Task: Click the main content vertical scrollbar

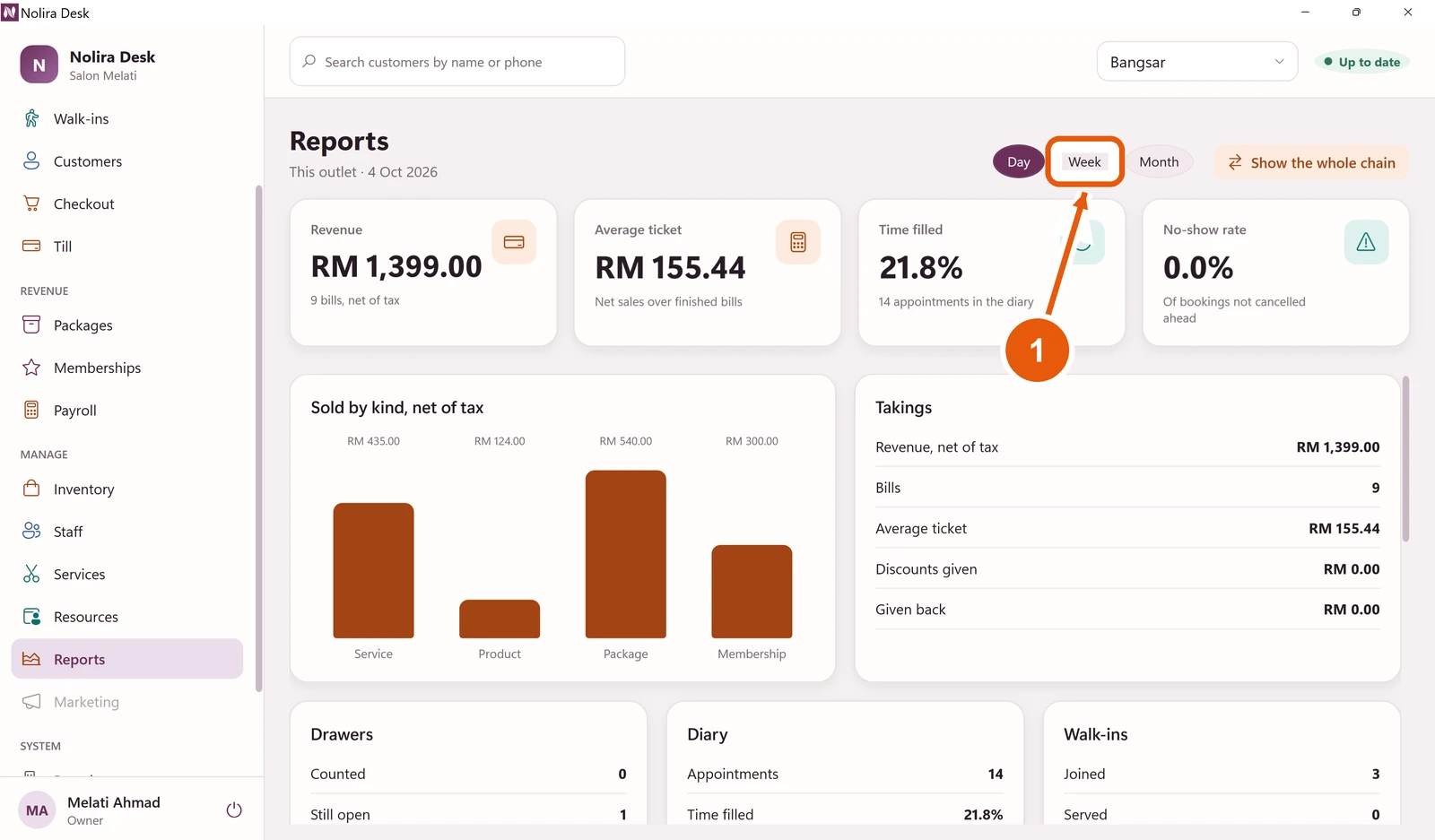Action: click(1405, 459)
